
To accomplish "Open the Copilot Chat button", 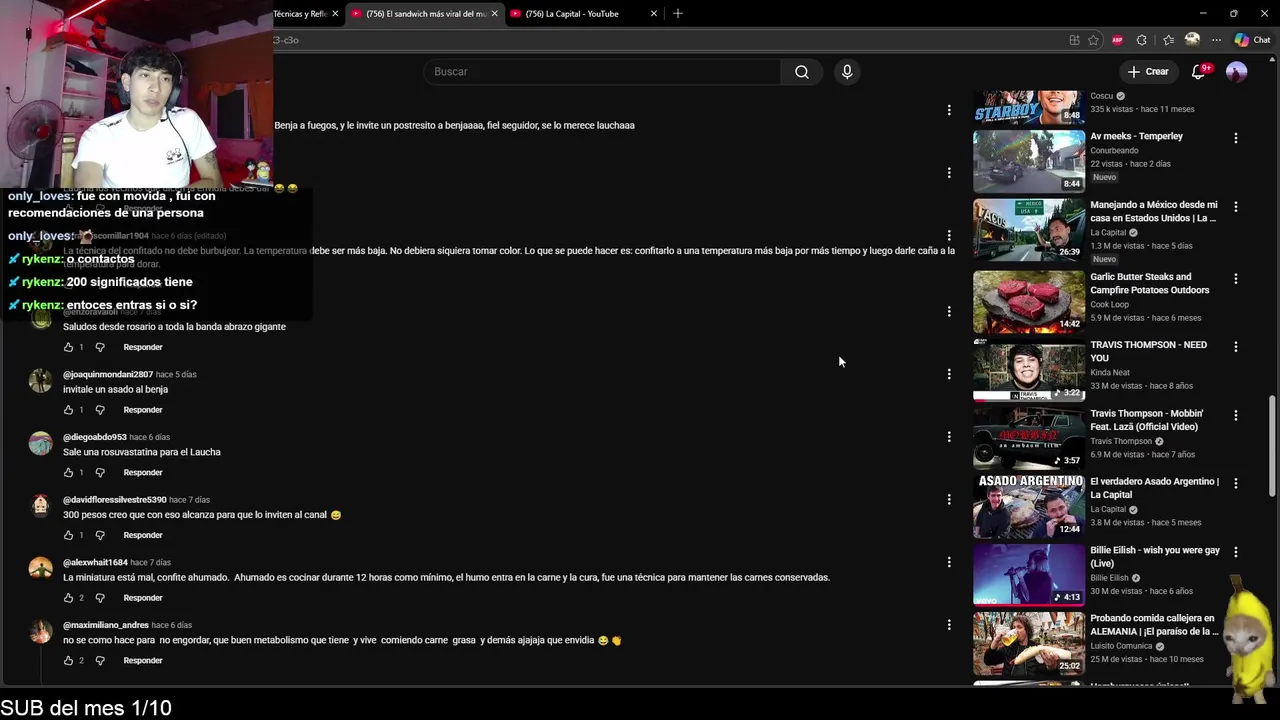I will 1252,40.
